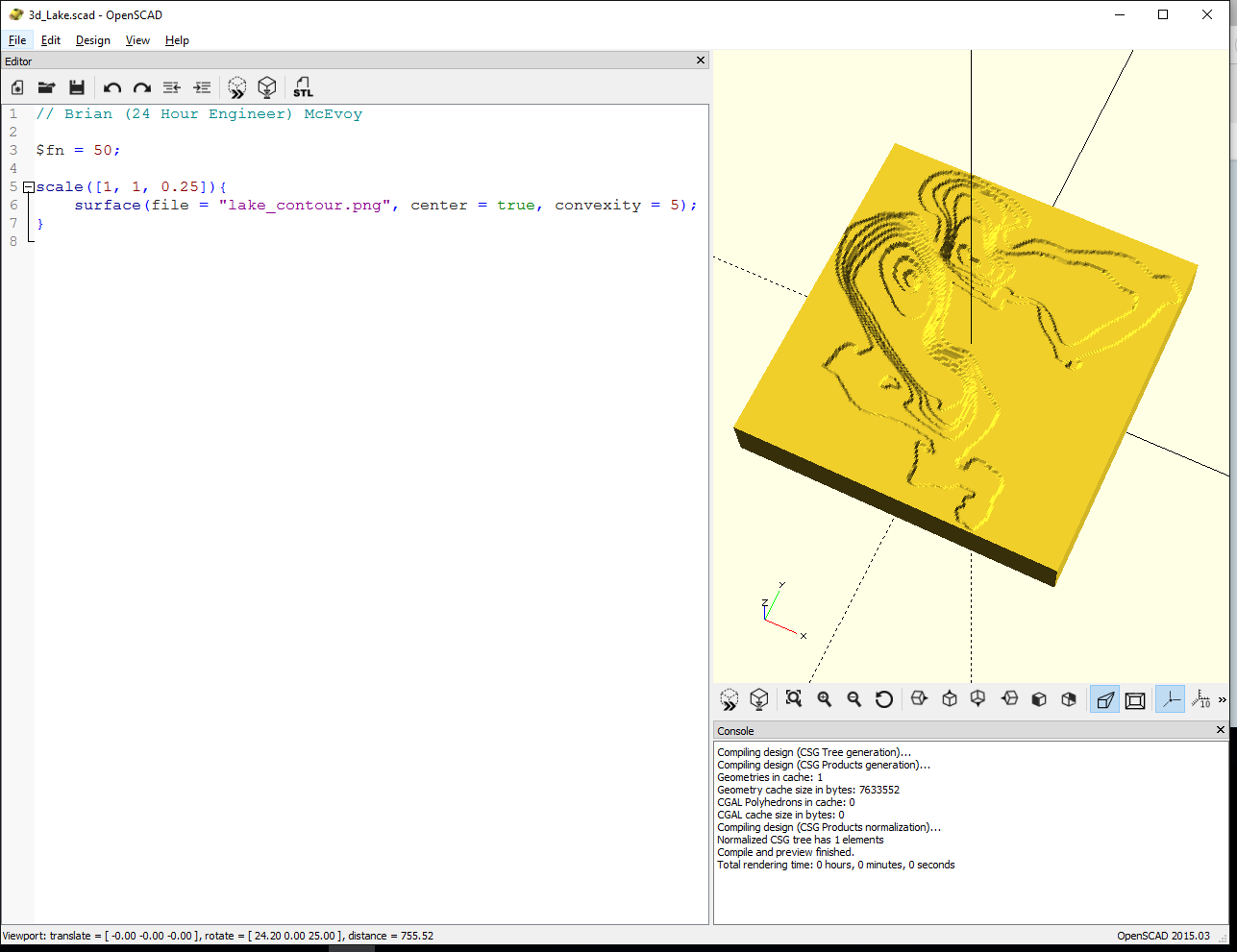This screenshot has width=1237, height=952.
Task: Switch to orthogonal projection
Action: click(1135, 698)
